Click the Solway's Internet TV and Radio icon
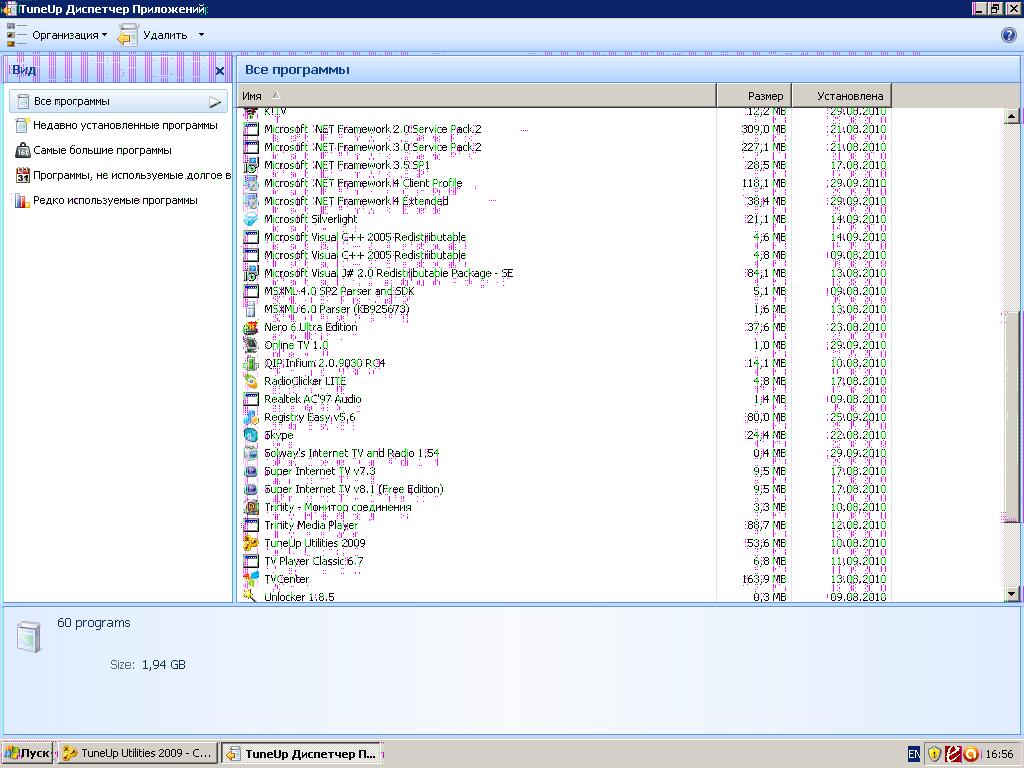The height and width of the screenshot is (768, 1024). pyautogui.click(x=251, y=453)
